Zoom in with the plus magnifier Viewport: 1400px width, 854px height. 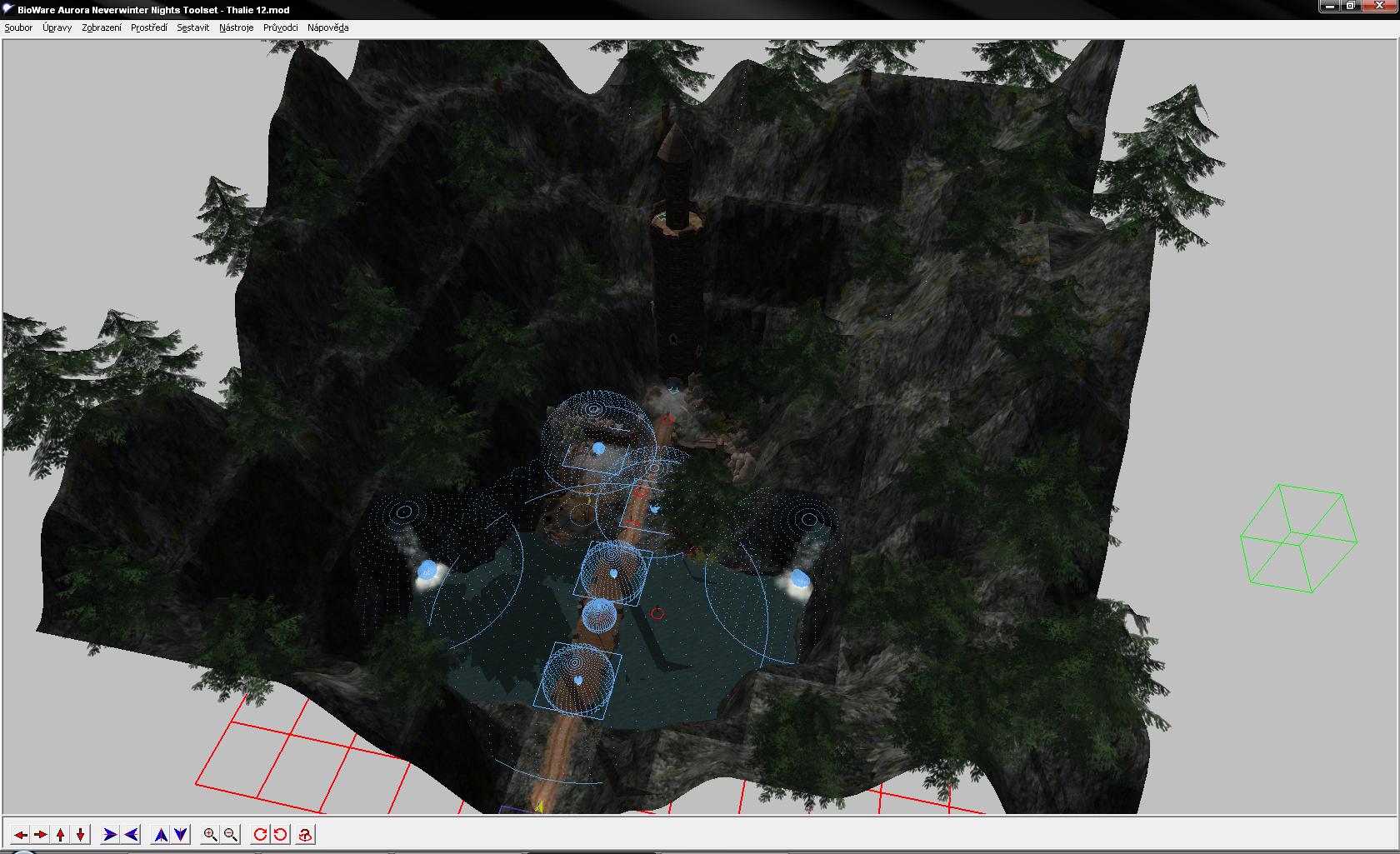tap(210, 834)
